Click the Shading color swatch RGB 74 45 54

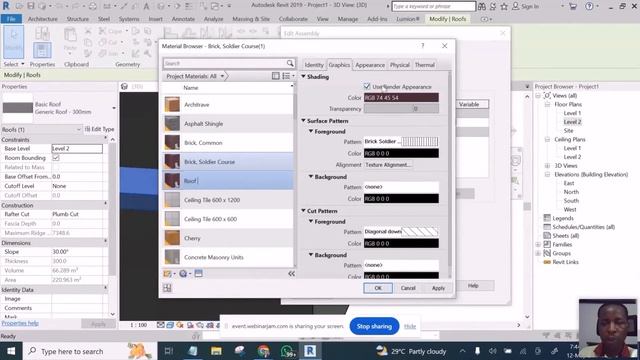pos(401,98)
